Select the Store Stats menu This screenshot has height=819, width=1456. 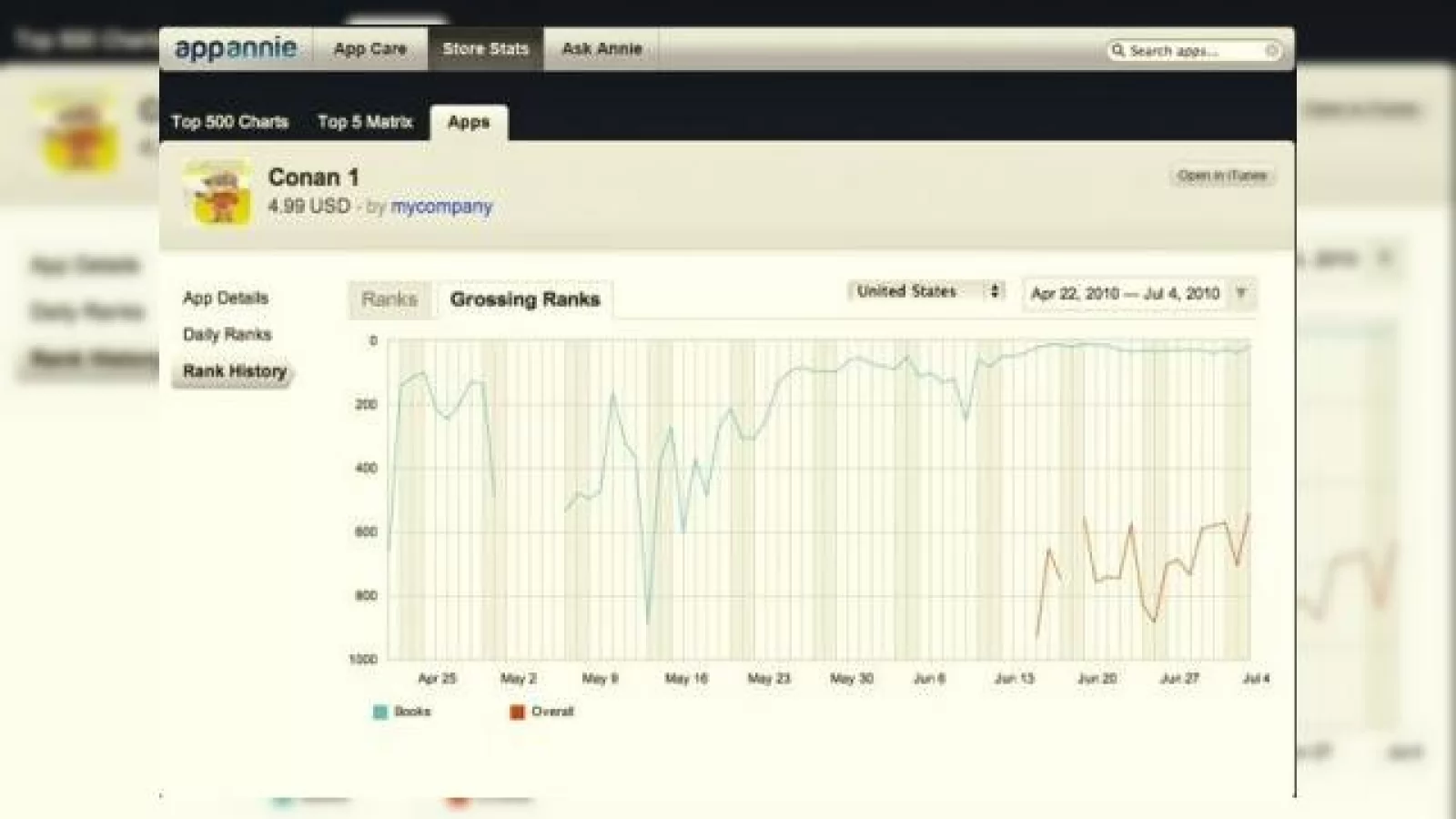tap(485, 49)
